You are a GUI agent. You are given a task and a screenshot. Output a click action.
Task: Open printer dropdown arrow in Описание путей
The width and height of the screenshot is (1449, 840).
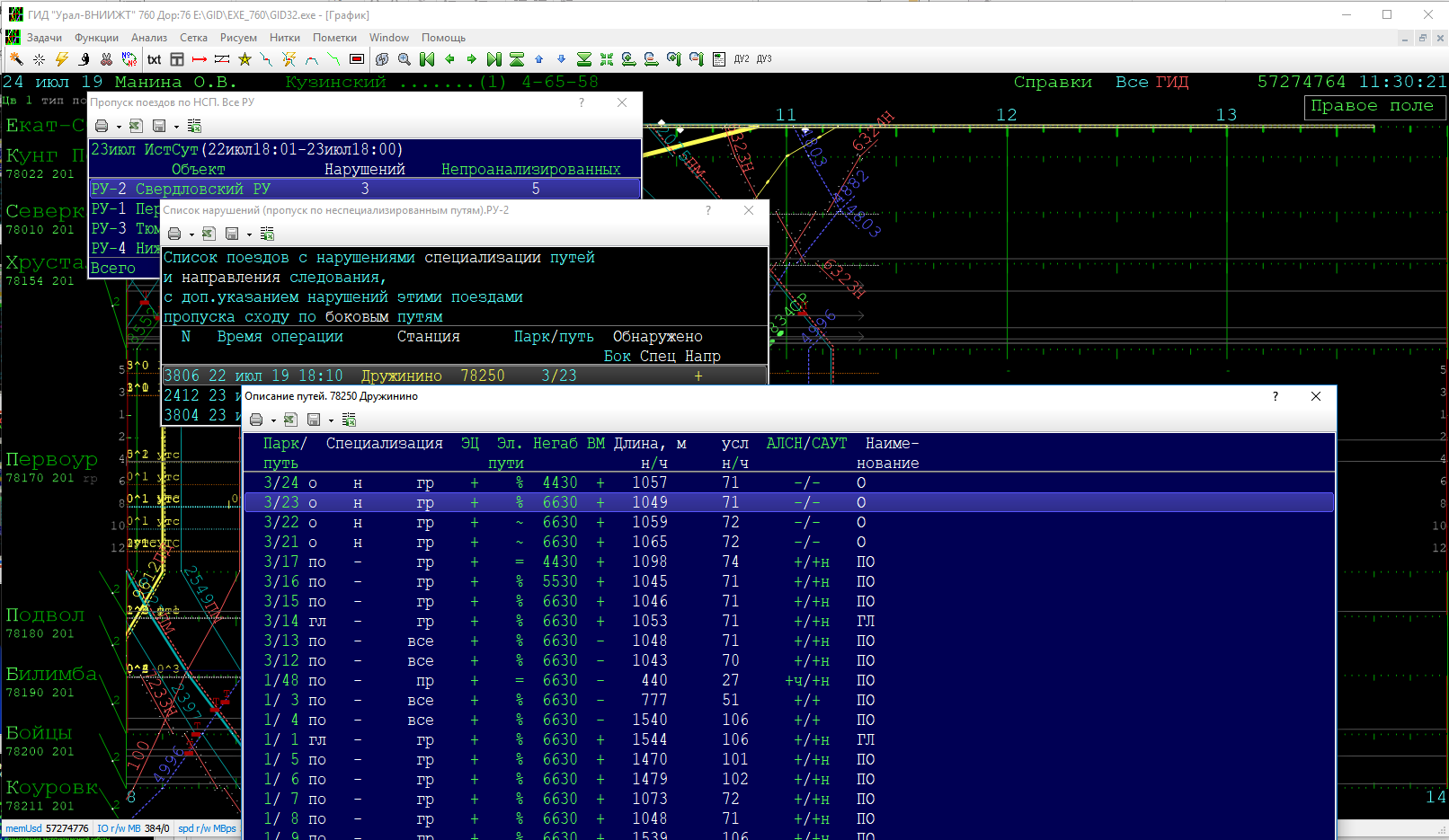(x=273, y=420)
